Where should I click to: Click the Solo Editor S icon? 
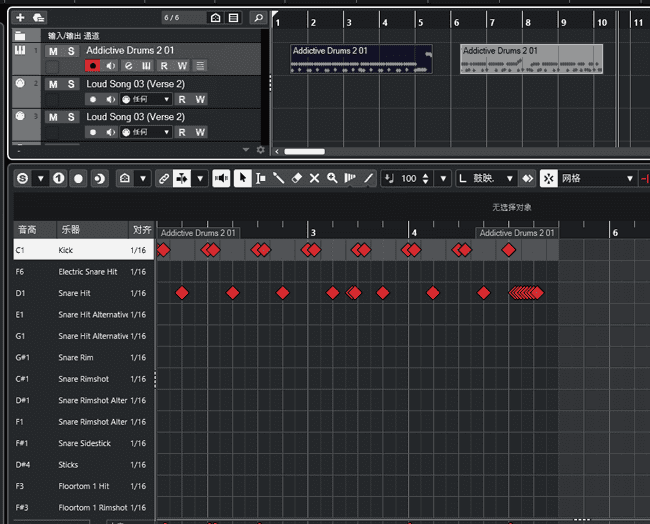(x=23, y=179)
